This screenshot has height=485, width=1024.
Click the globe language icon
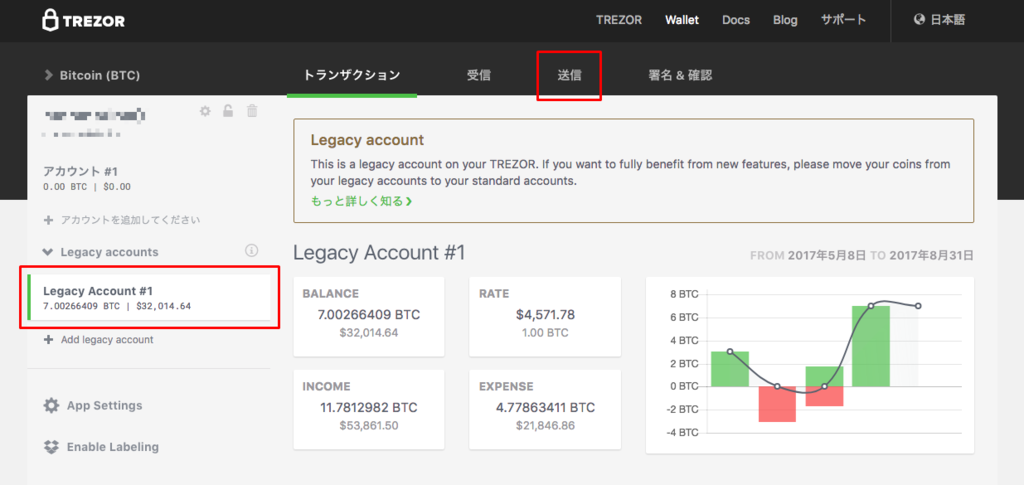point(919,20)
